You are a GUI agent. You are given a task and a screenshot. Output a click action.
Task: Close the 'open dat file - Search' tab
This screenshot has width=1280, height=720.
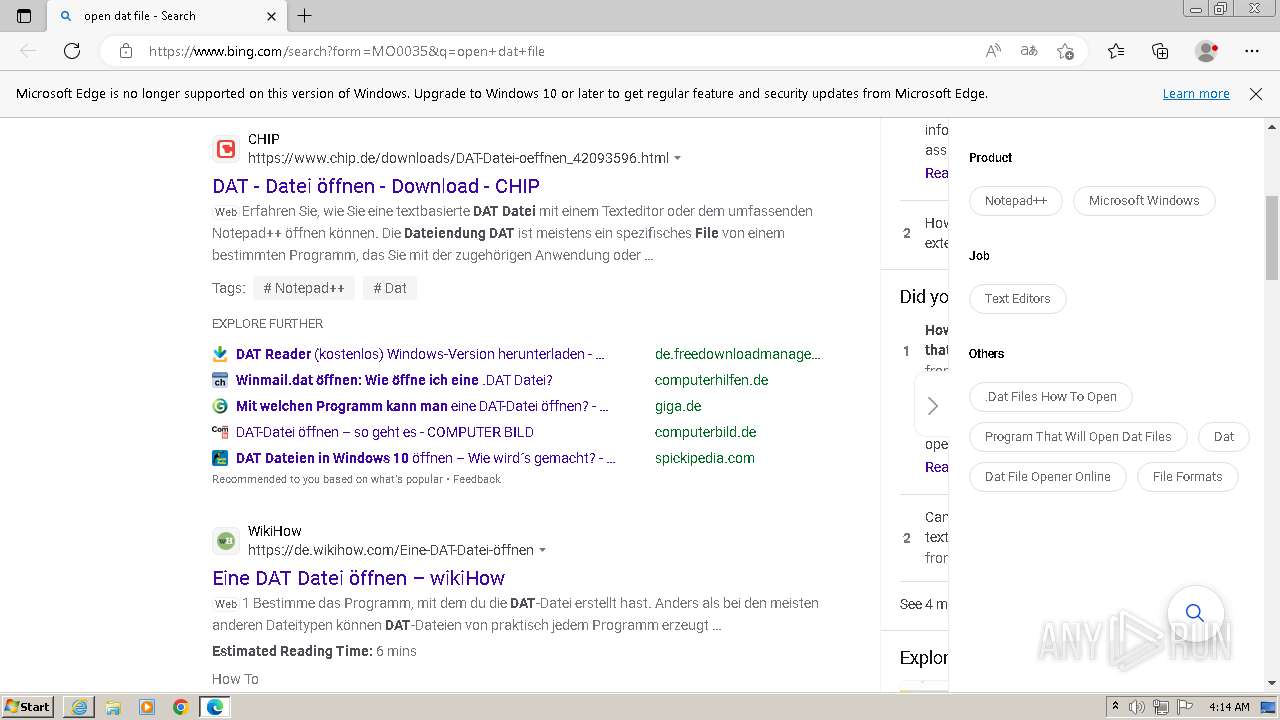272,16
